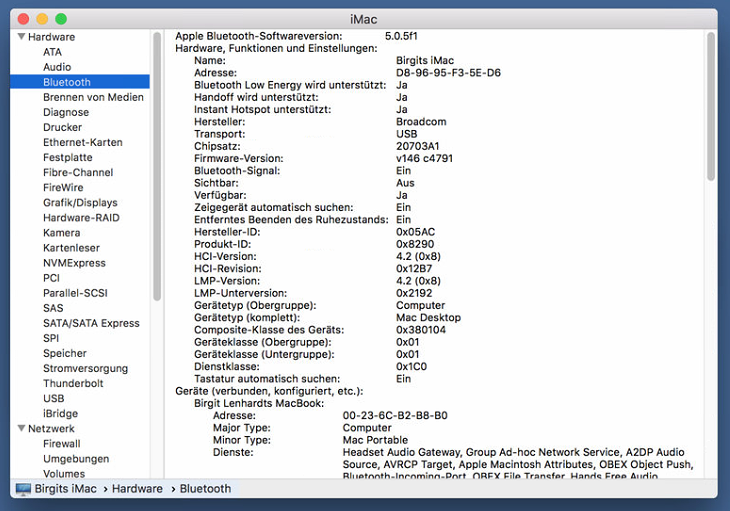Click the Hardware section header
The image size is (730, 511).
point(51,37)
